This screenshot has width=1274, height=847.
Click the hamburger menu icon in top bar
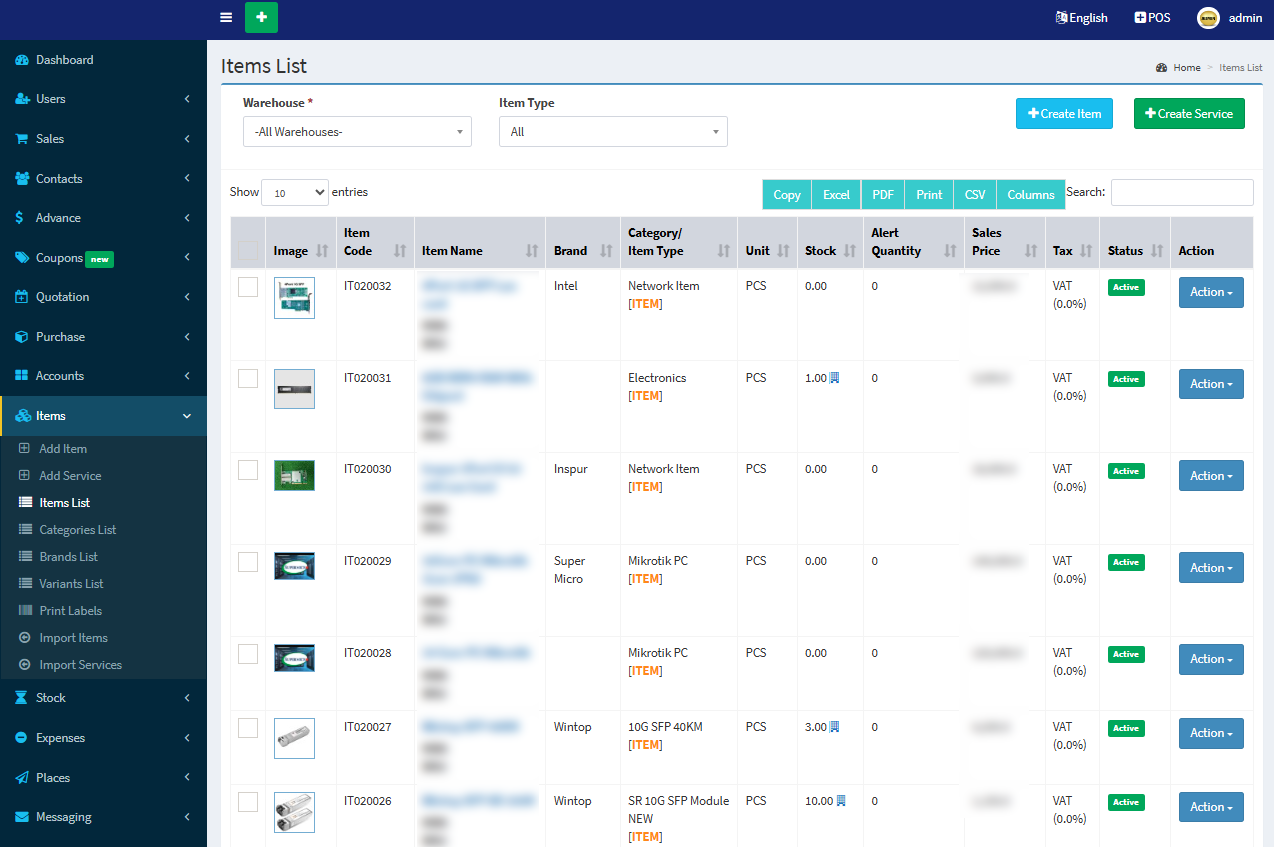[226, 17]
